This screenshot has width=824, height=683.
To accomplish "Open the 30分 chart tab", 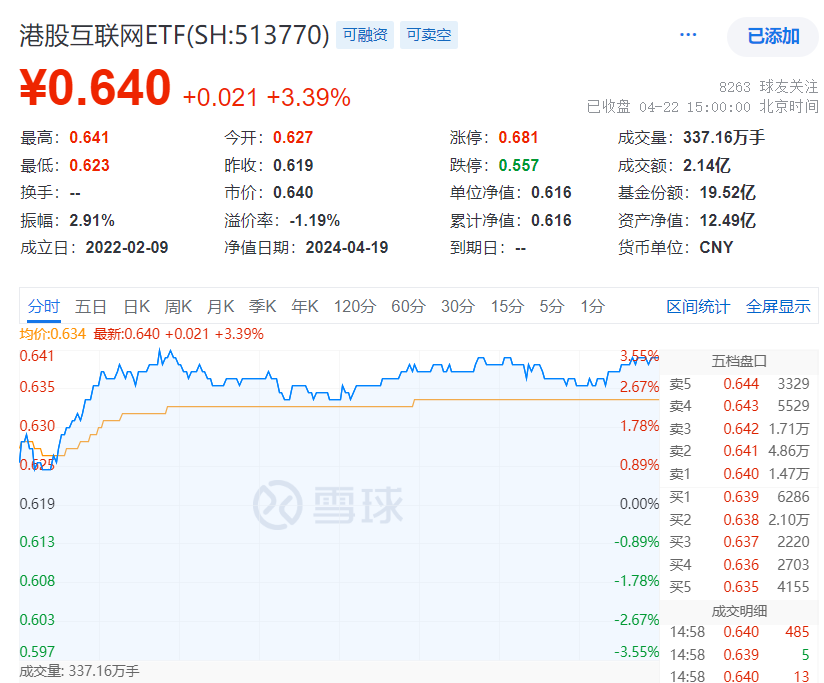I will (x=458, y=306).
